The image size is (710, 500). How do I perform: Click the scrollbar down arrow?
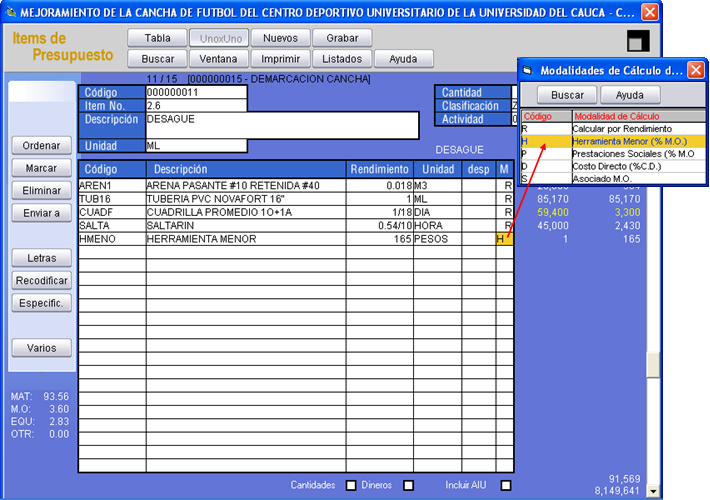click(653, 491)
